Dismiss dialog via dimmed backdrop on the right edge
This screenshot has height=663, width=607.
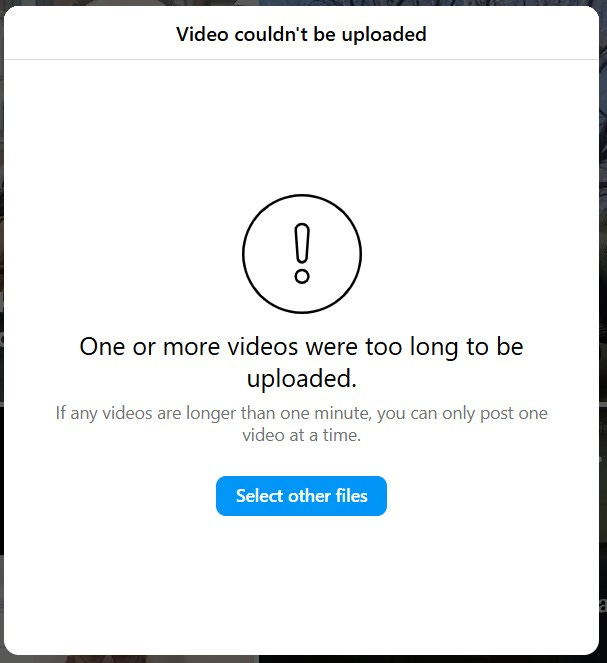pyautogui.click(x=603, y=330)
